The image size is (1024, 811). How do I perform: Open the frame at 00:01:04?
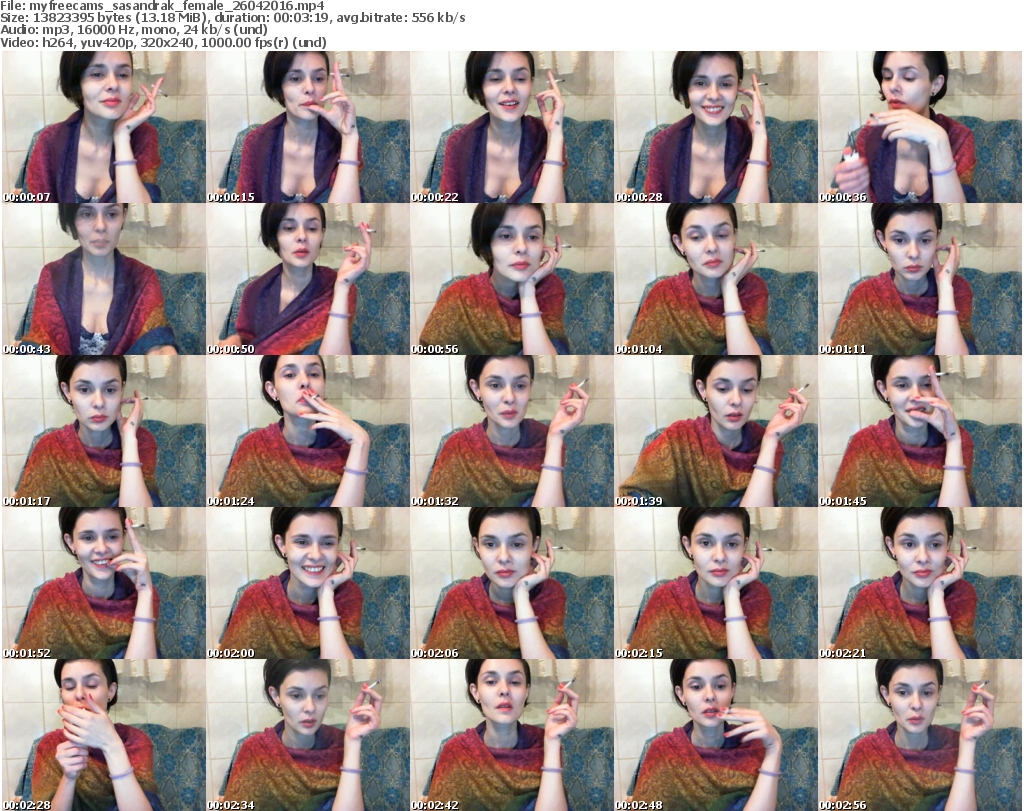(716, 279)
